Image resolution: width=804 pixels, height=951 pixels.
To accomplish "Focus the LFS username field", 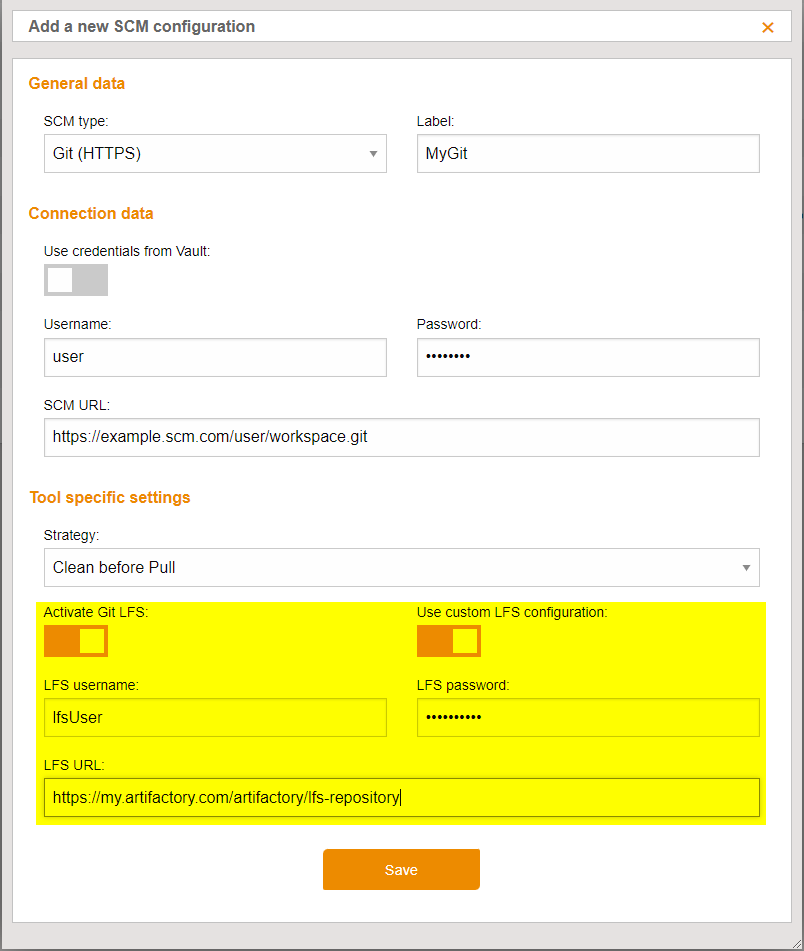I will [x=215, y=717].
